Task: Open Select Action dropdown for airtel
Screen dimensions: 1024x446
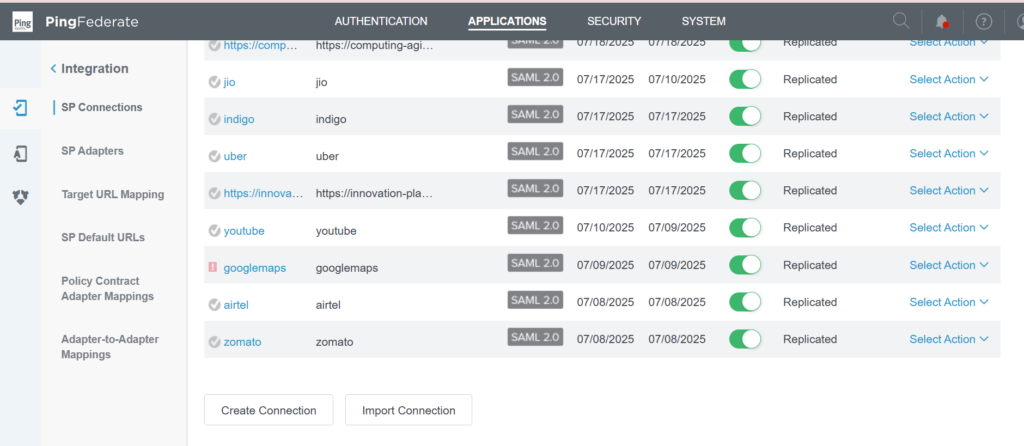Action: pyautogui.click(x=949, y=302)
